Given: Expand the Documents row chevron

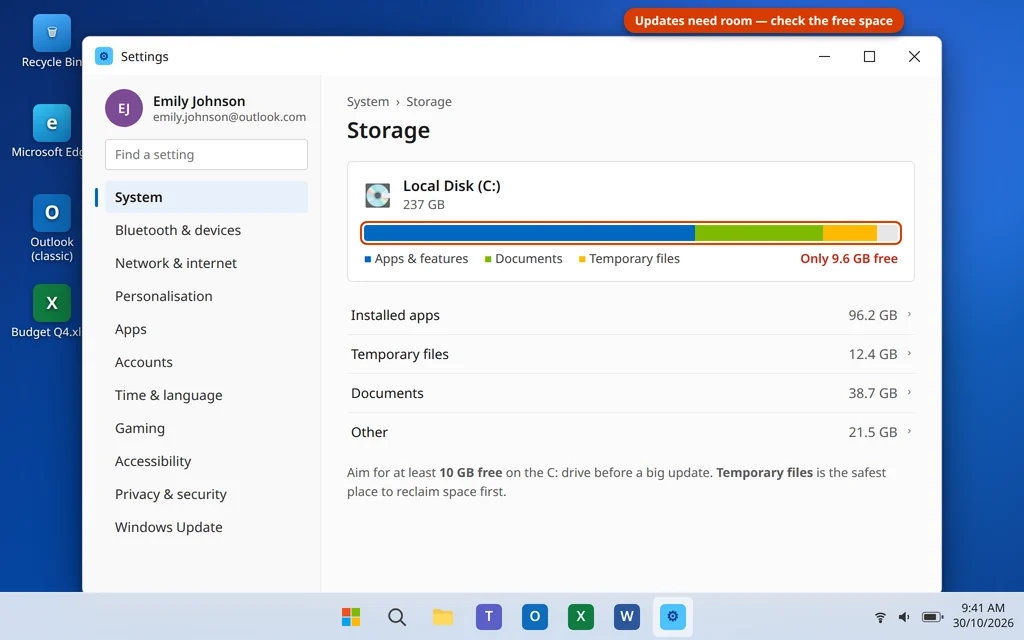Looking at the screenshot, I should tap(909, 392).
